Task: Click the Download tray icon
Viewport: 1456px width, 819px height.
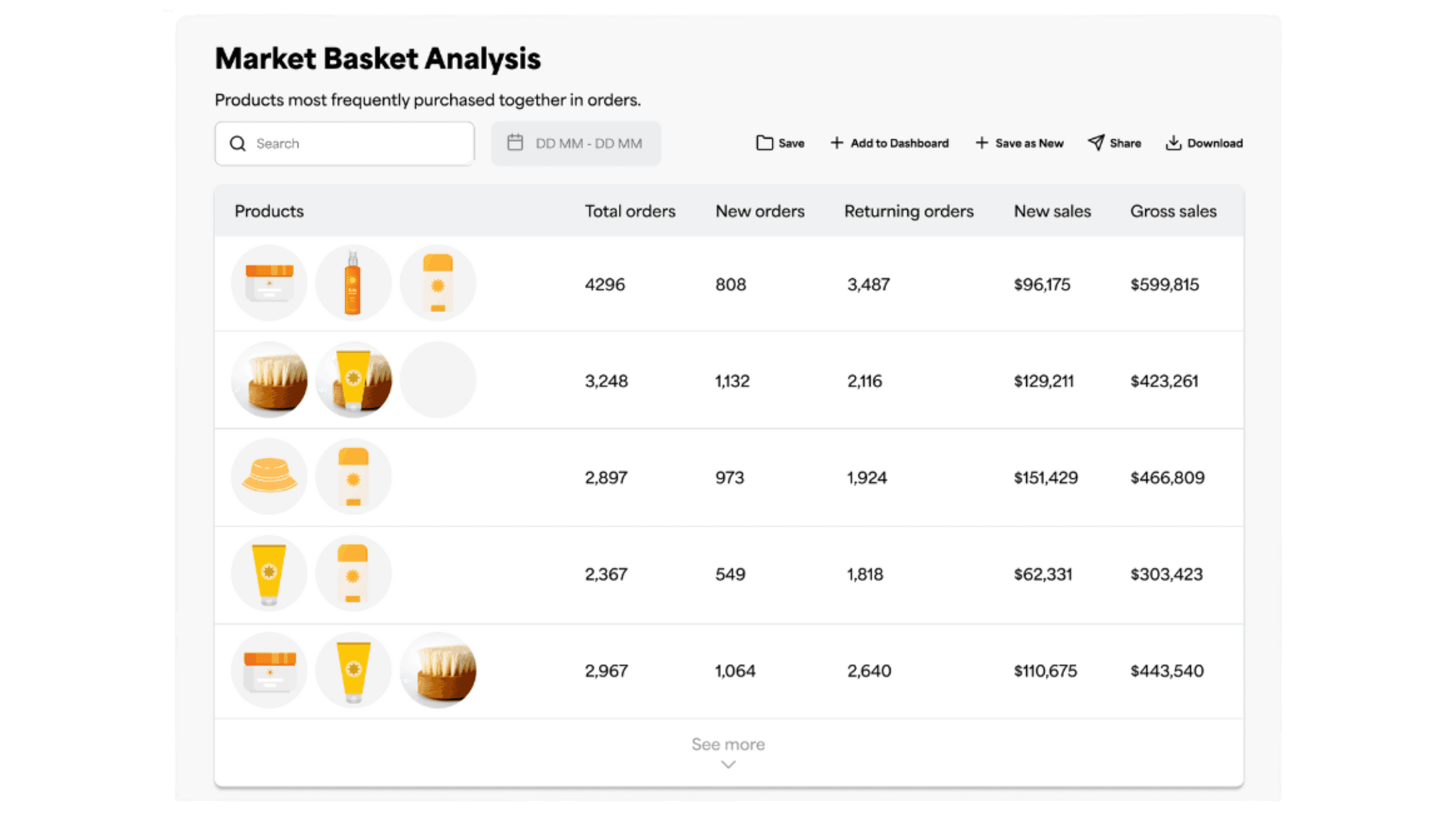Action: coord(1173,143)
